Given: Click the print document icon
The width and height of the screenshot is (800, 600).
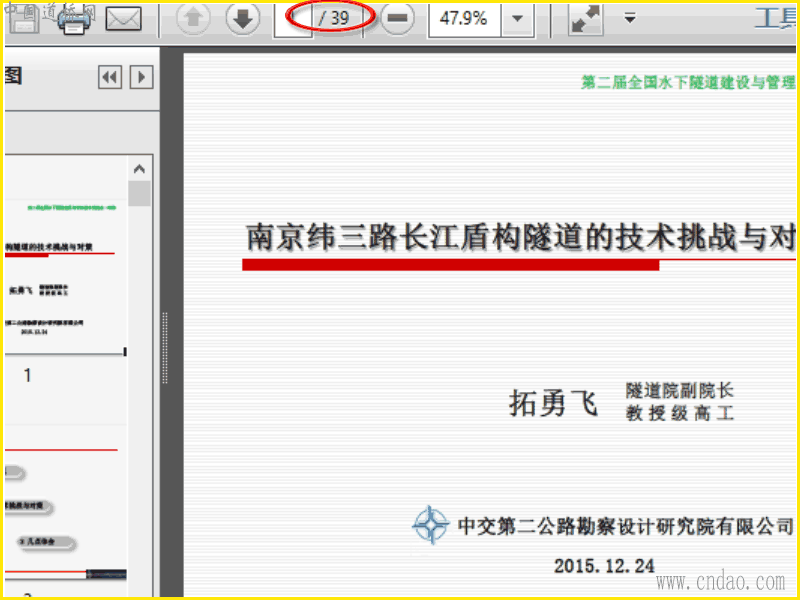Looking at the screenshot, I should click(x=76, y=19).
